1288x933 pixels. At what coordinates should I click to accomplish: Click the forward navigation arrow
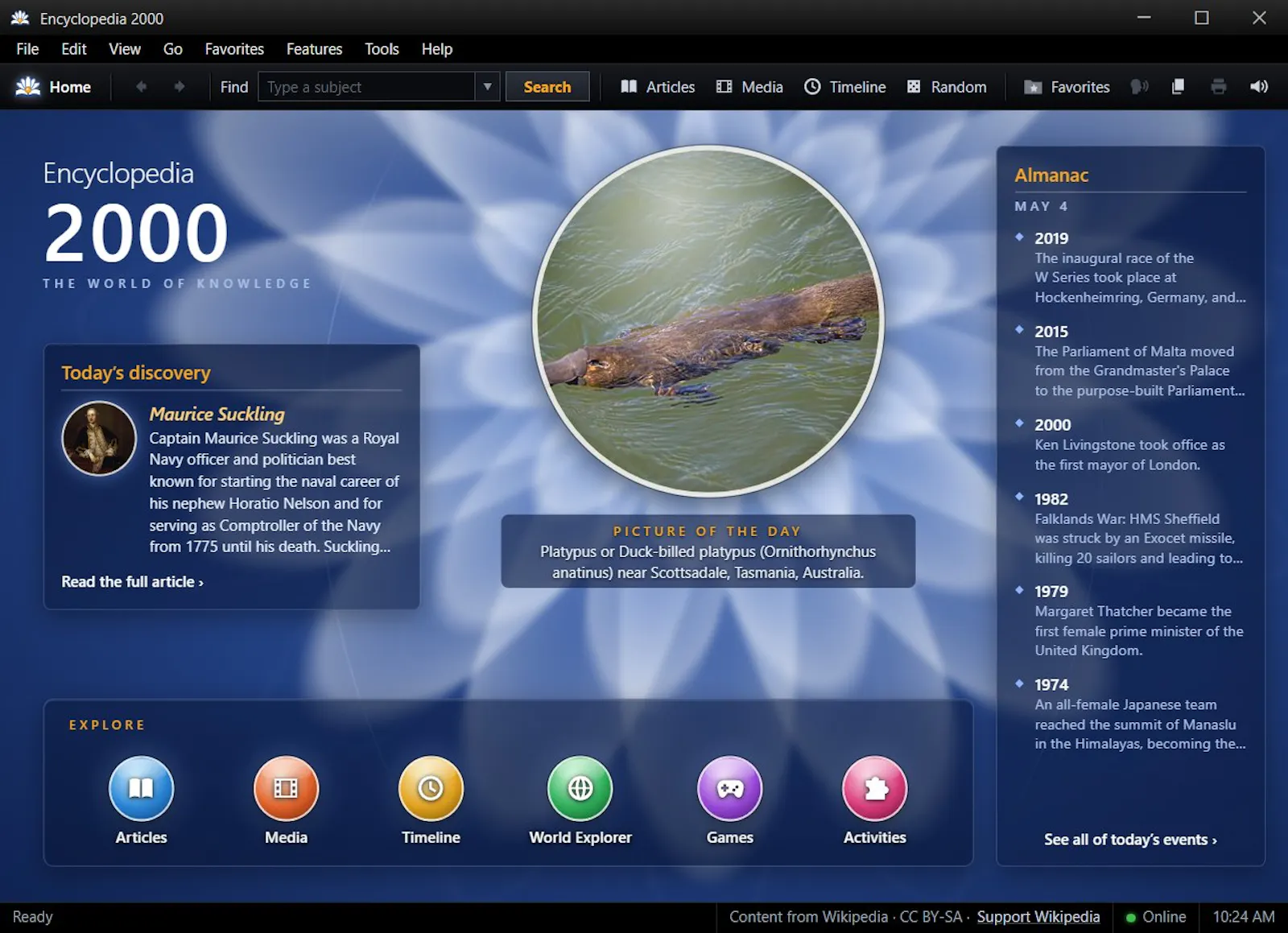[x=179, y=87]
